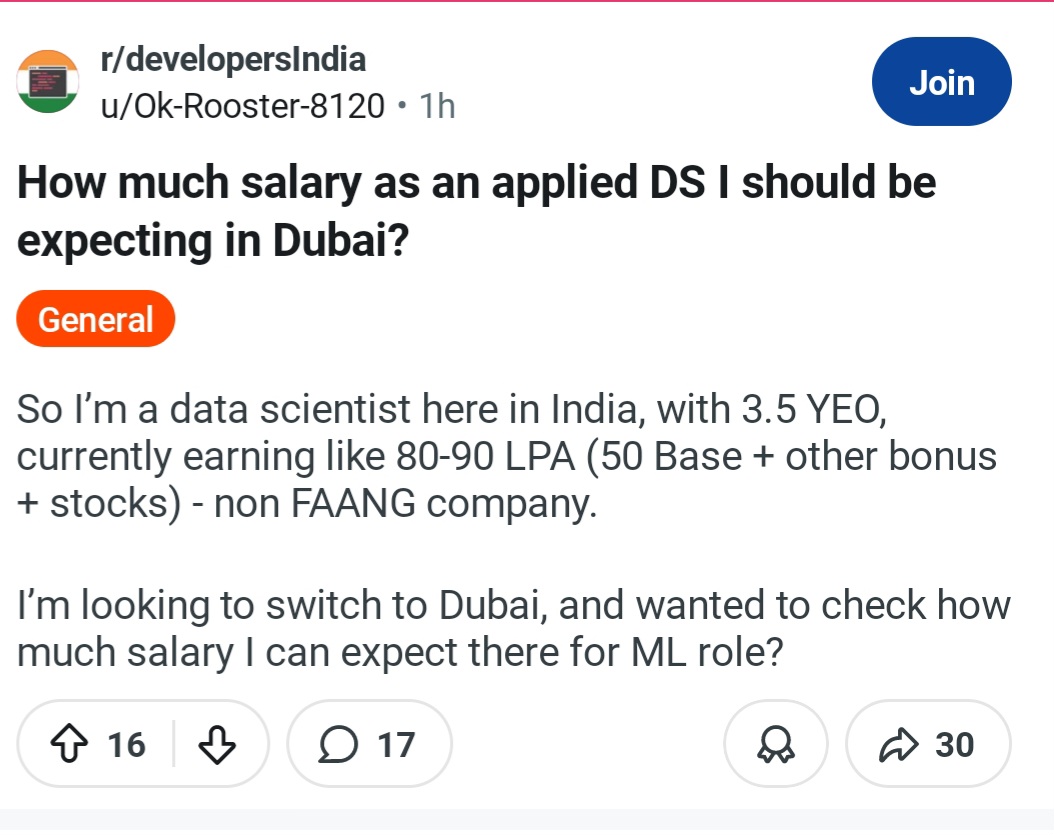Image resolution: width=1054 pixels, height=835 pixels.
Task: Click the paragraph starting 'I'm looking to switch'
Action: click(514, 629)
